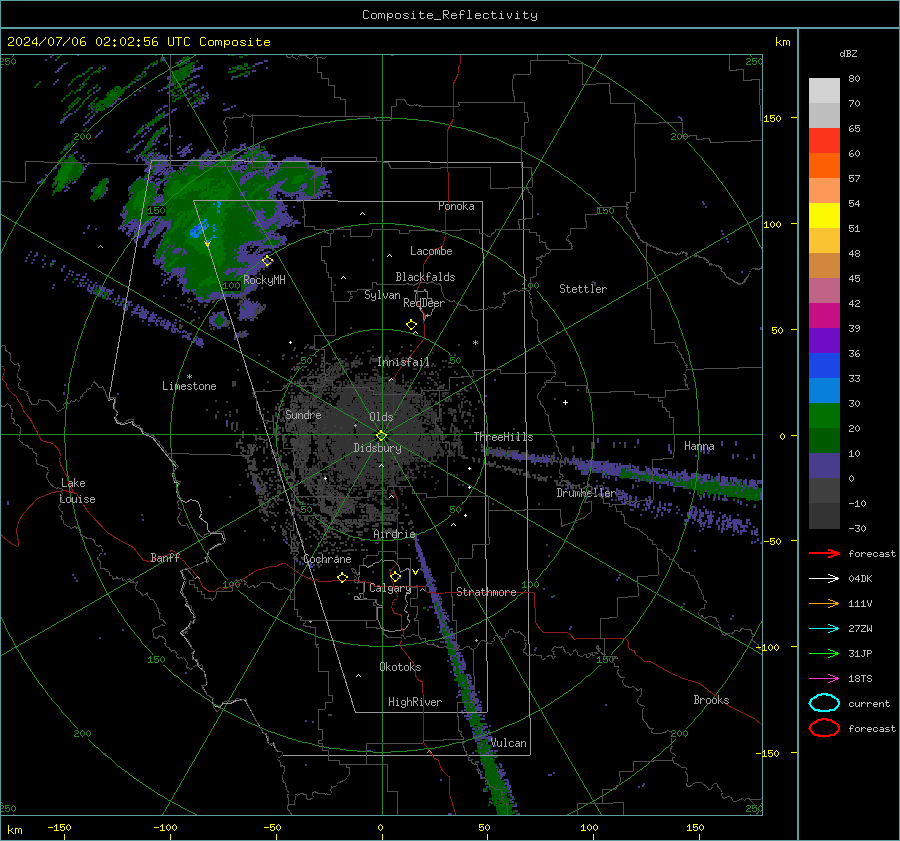
Task: Click the red forecast arrow in the legend
Action: click(x=824, y=553)
